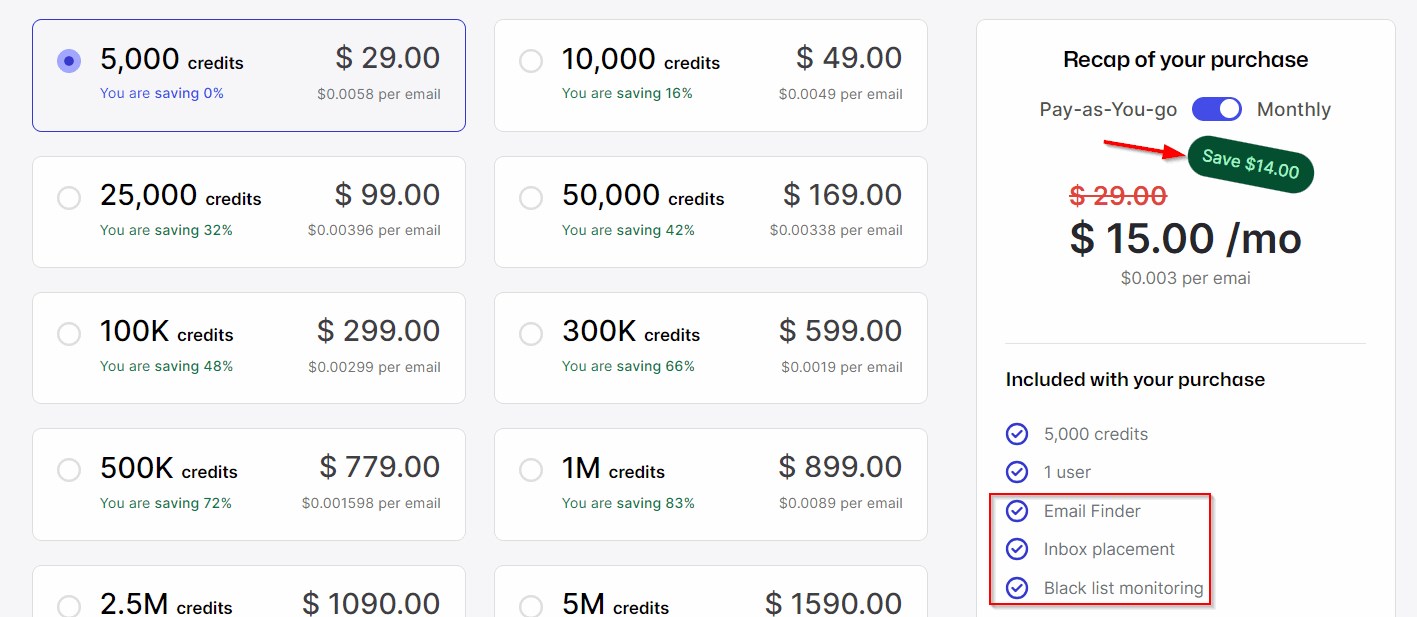Image resolution: width=1417 pixels, height=617 pixels.
Task: Pick the 50,000 credits radio button
Action: pos(531,197)
